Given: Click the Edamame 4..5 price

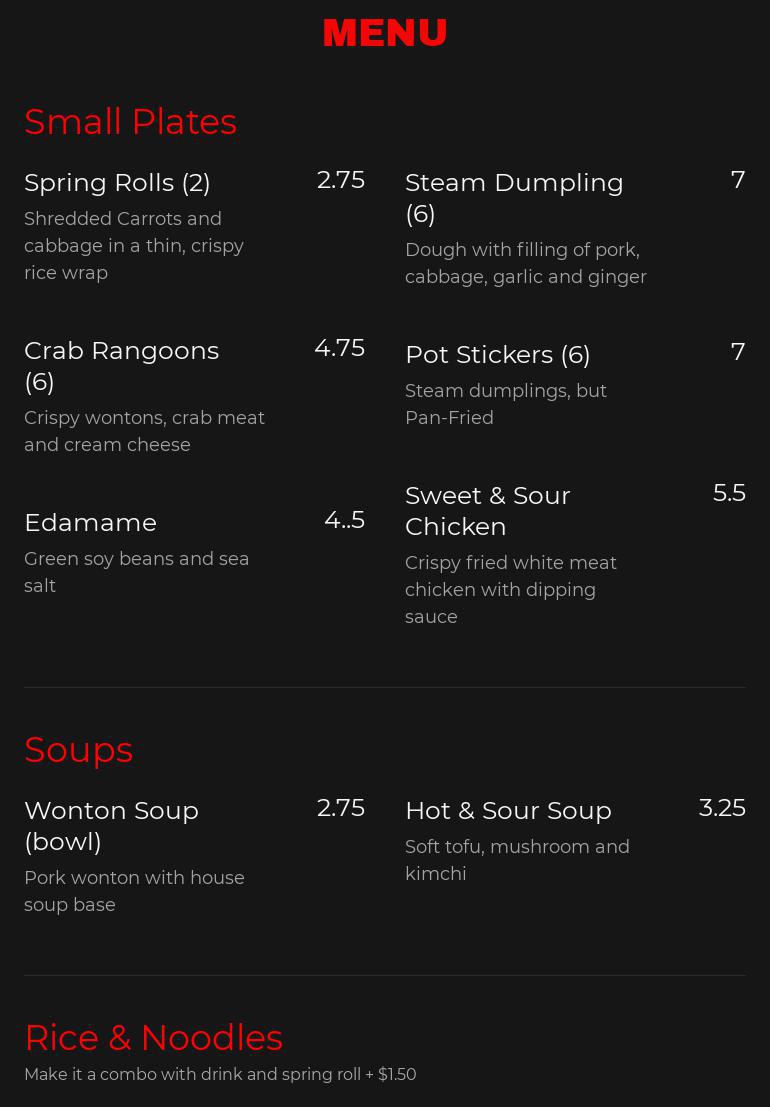Looking at the screenshot, I should coord(344,520).
